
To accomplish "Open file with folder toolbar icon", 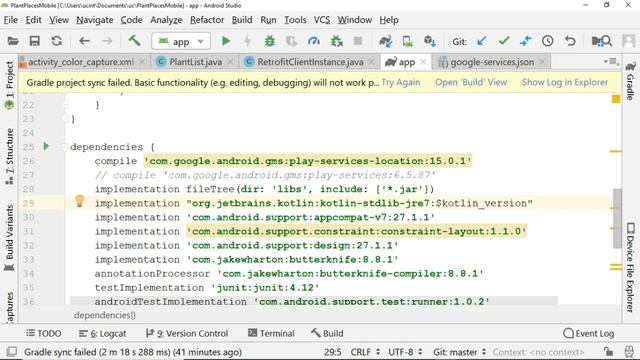I will coord(13,41).
